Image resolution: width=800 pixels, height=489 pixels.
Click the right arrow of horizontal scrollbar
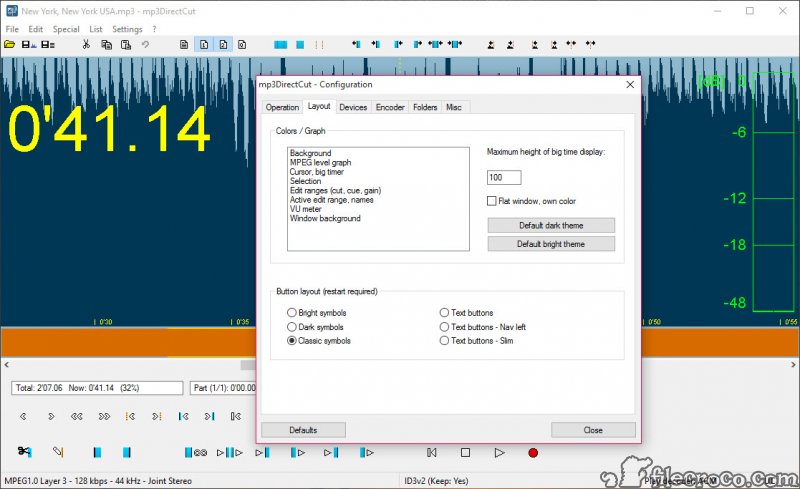click(793, 365)
